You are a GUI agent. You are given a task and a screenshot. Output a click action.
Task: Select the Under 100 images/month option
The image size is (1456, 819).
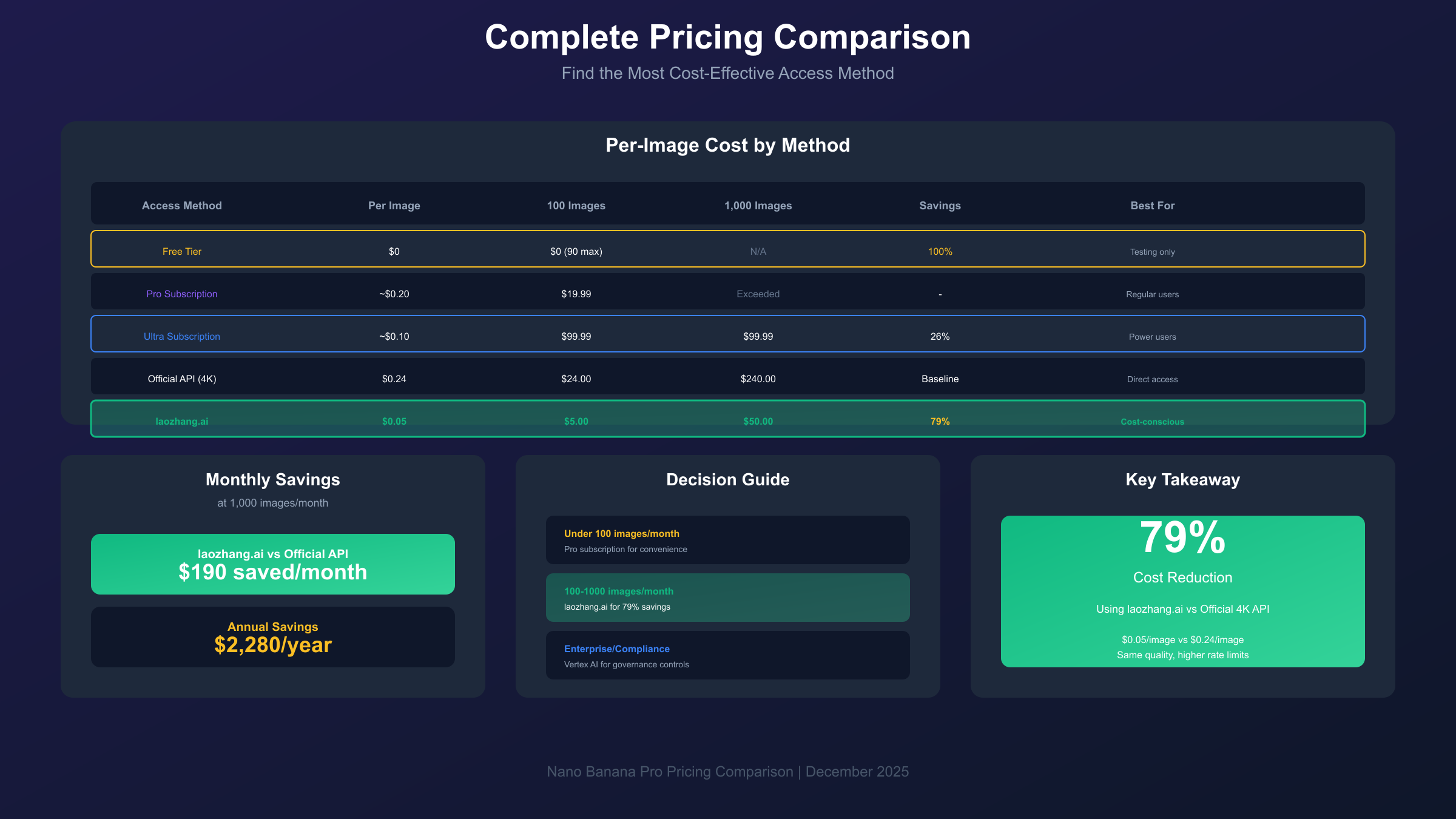tap(727, 540)
